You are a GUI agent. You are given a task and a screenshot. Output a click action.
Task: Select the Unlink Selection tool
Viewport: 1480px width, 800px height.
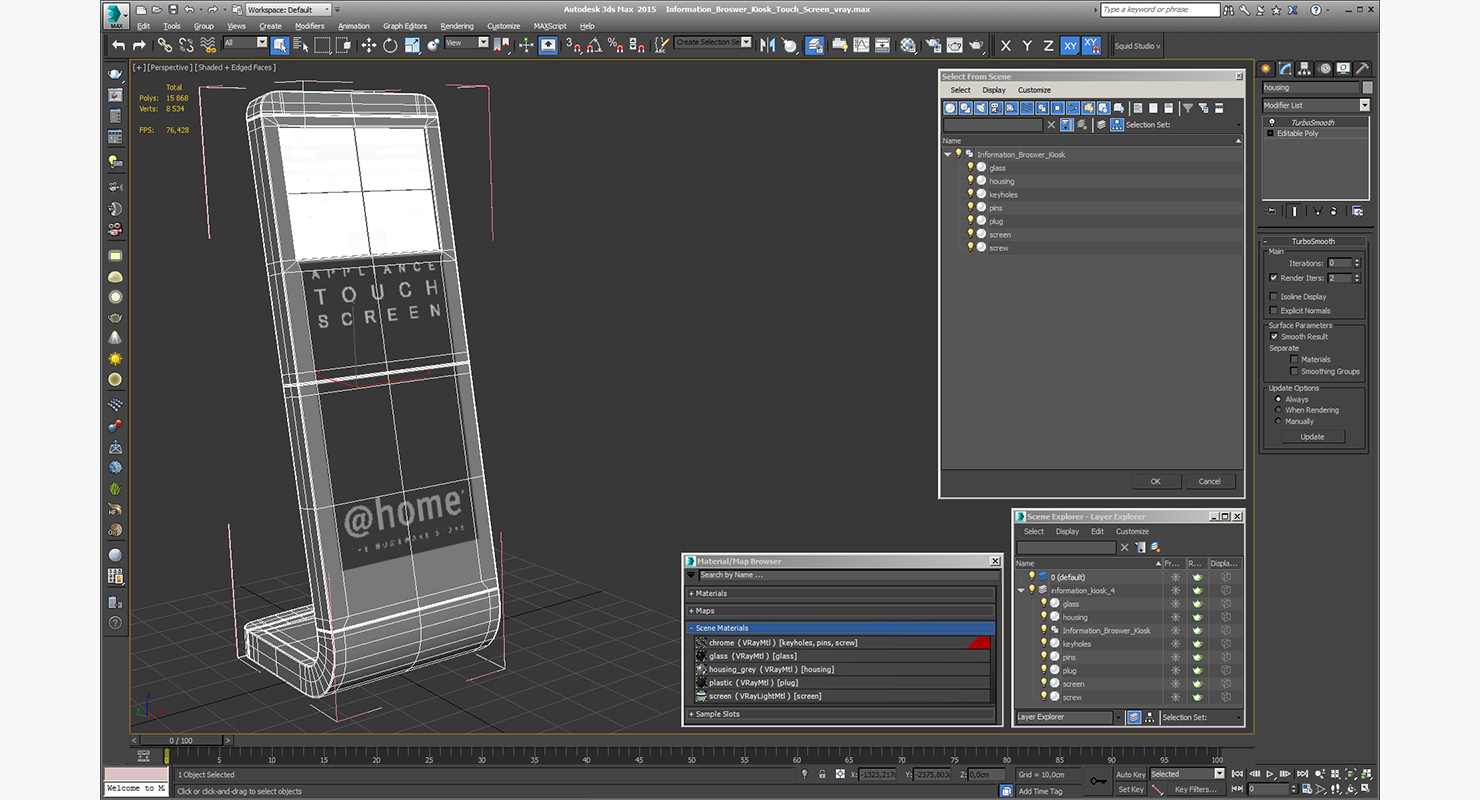pos(186,45)
